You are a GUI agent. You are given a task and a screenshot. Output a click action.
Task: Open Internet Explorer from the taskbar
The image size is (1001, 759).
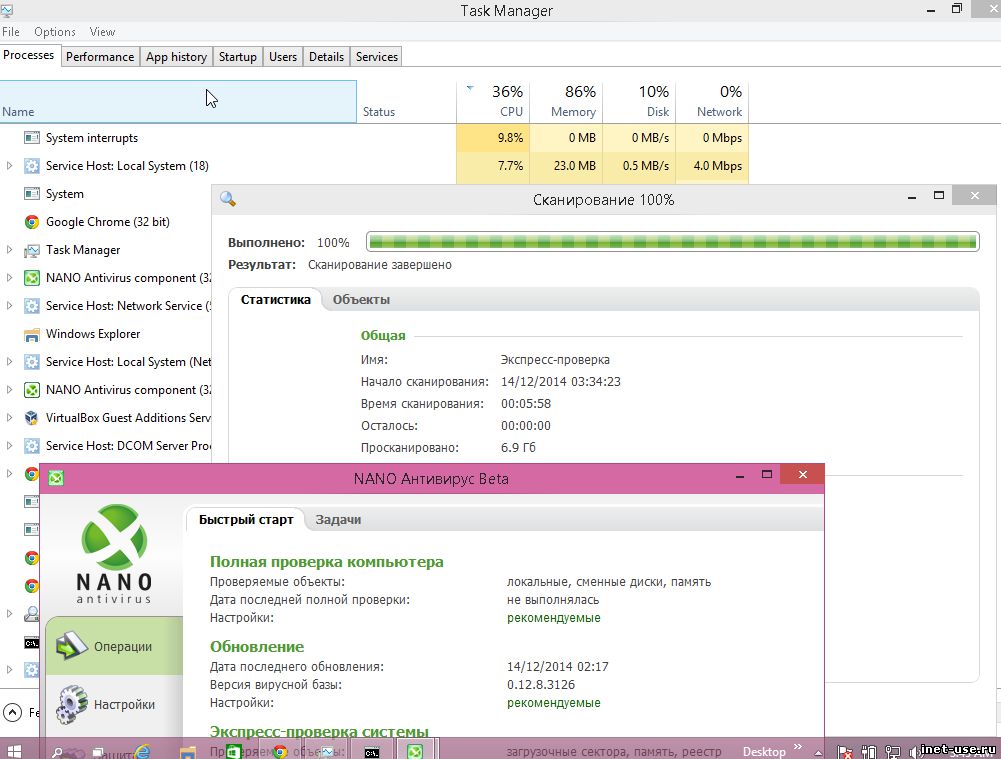(x=143, y=751)
